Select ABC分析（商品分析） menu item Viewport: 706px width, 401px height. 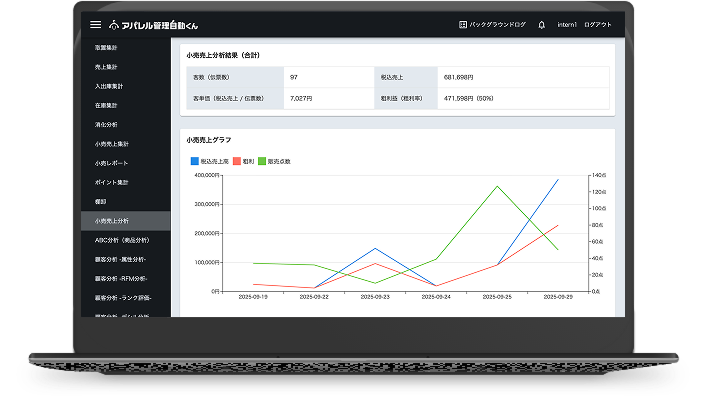coord(121,240)
